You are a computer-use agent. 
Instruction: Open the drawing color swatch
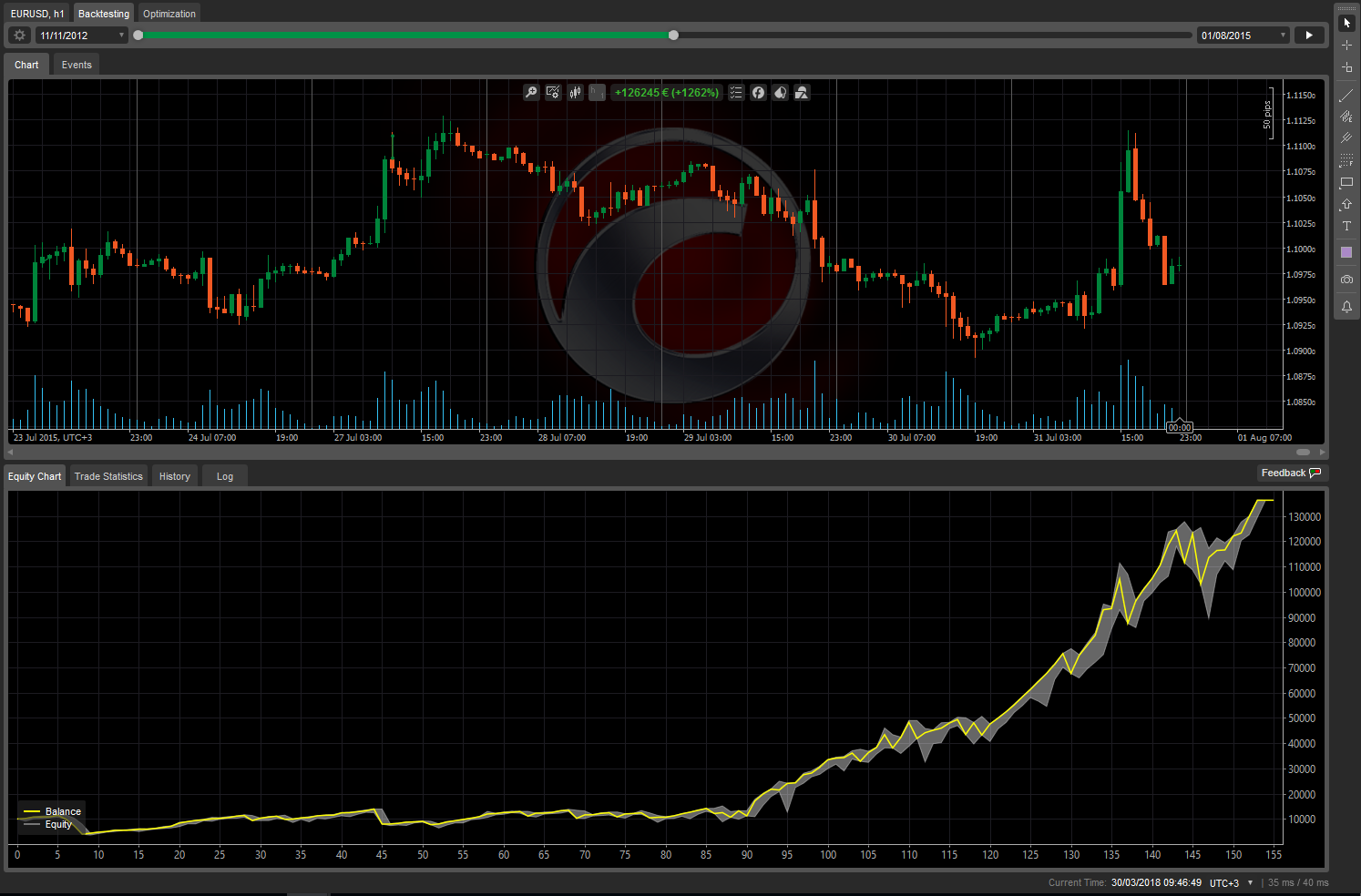tap(1346, 252)
